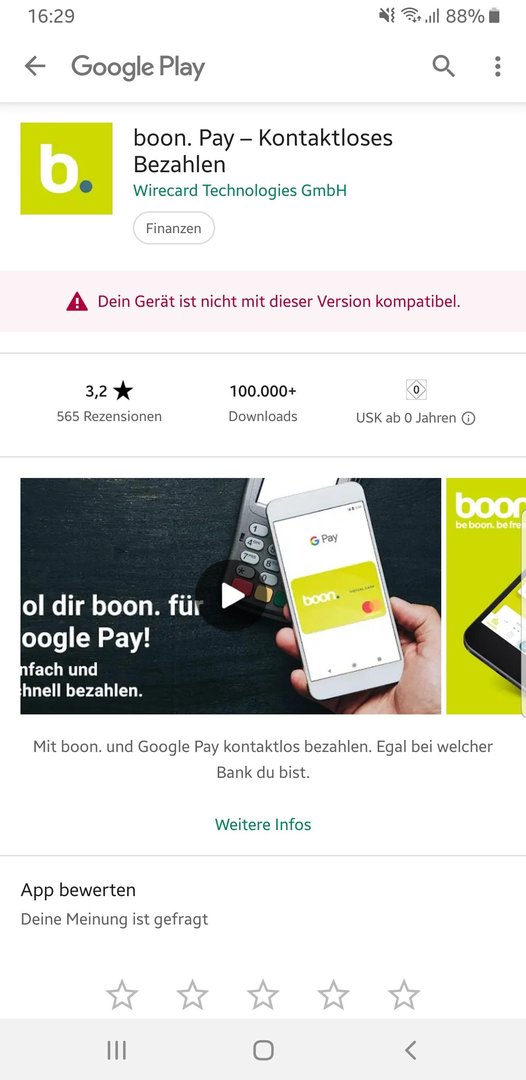Select the Finanzen category chip
Image resolution: width=526 pixels, height=1080 pixels.
(x=173, y=228)
